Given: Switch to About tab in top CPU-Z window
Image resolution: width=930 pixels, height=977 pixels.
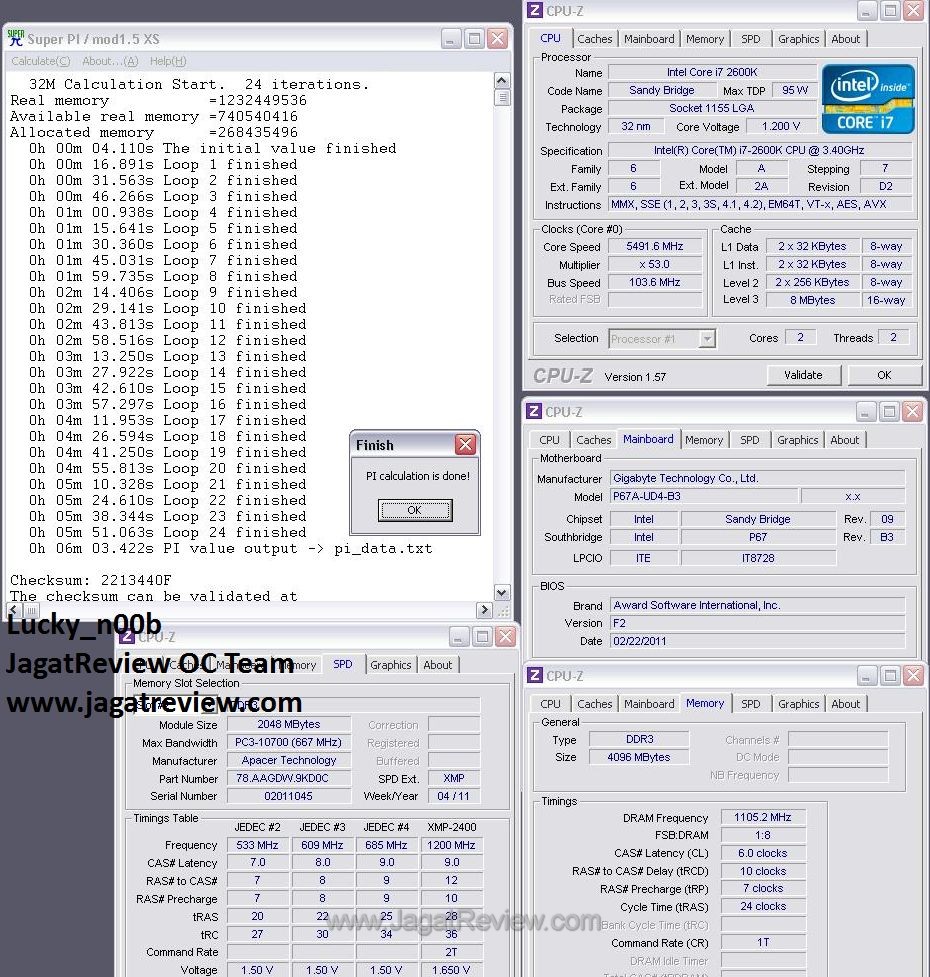Looking at the screenshot, I should 845,39.
